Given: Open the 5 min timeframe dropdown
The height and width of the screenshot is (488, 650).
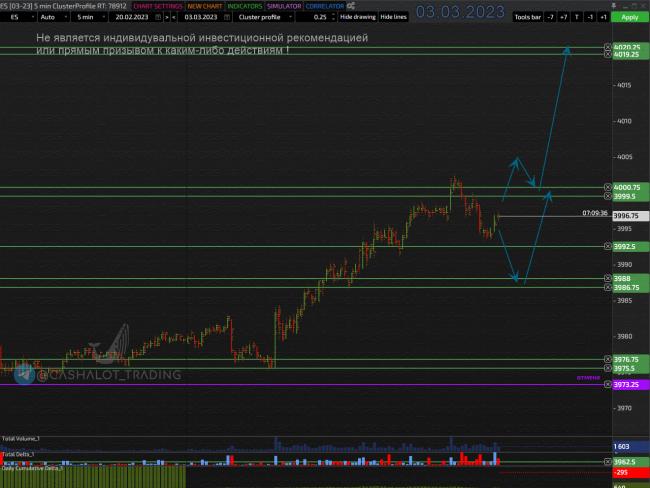Looking at the screenshot, I should point(89,17).
